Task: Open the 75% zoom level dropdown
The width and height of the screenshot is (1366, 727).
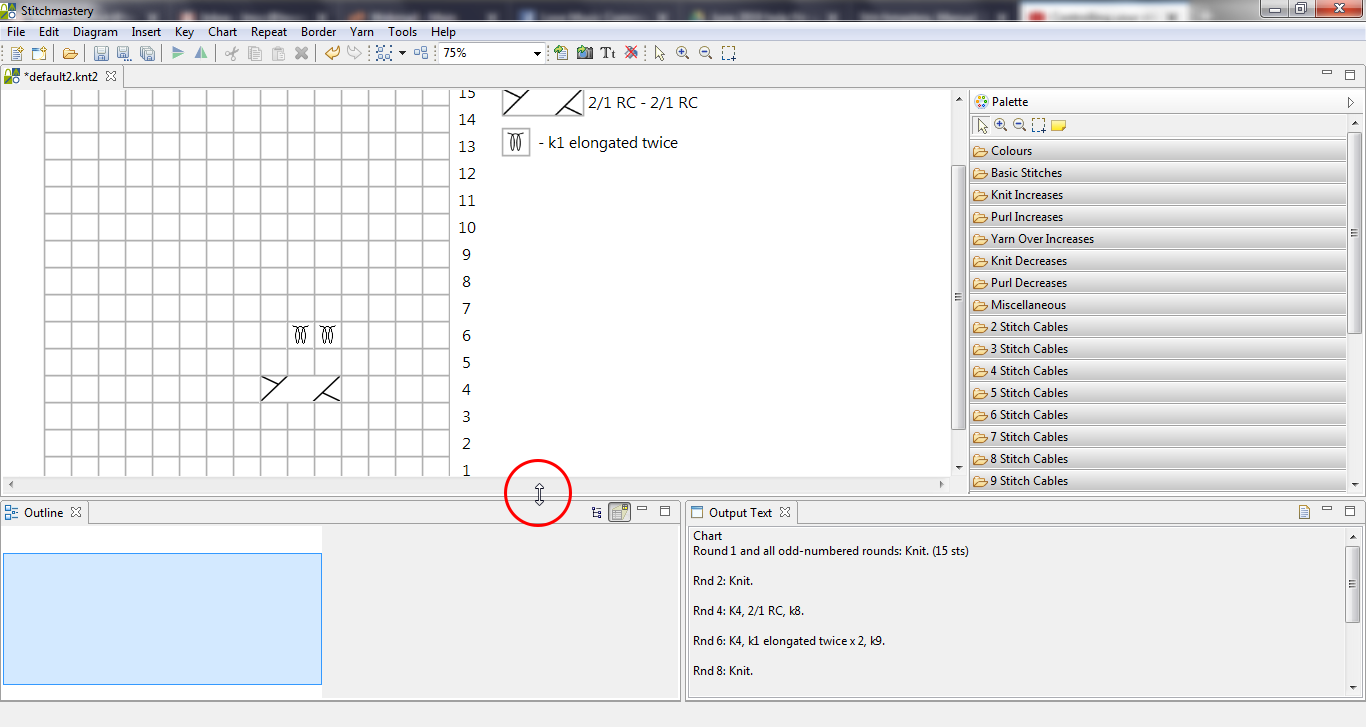Action: pyautogui.click(x=537, y=54)
